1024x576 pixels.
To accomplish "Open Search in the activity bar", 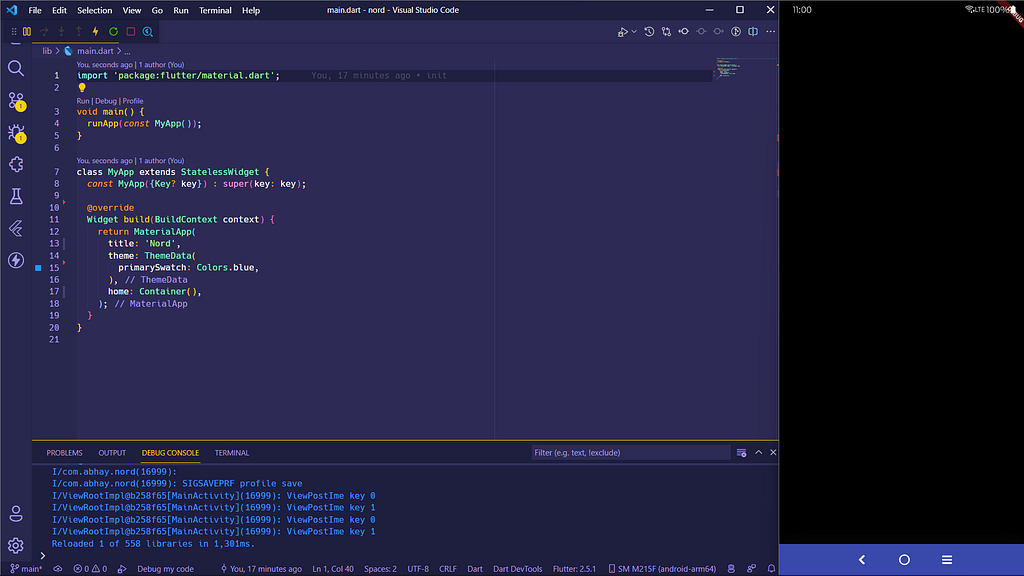I will (16, 69).
